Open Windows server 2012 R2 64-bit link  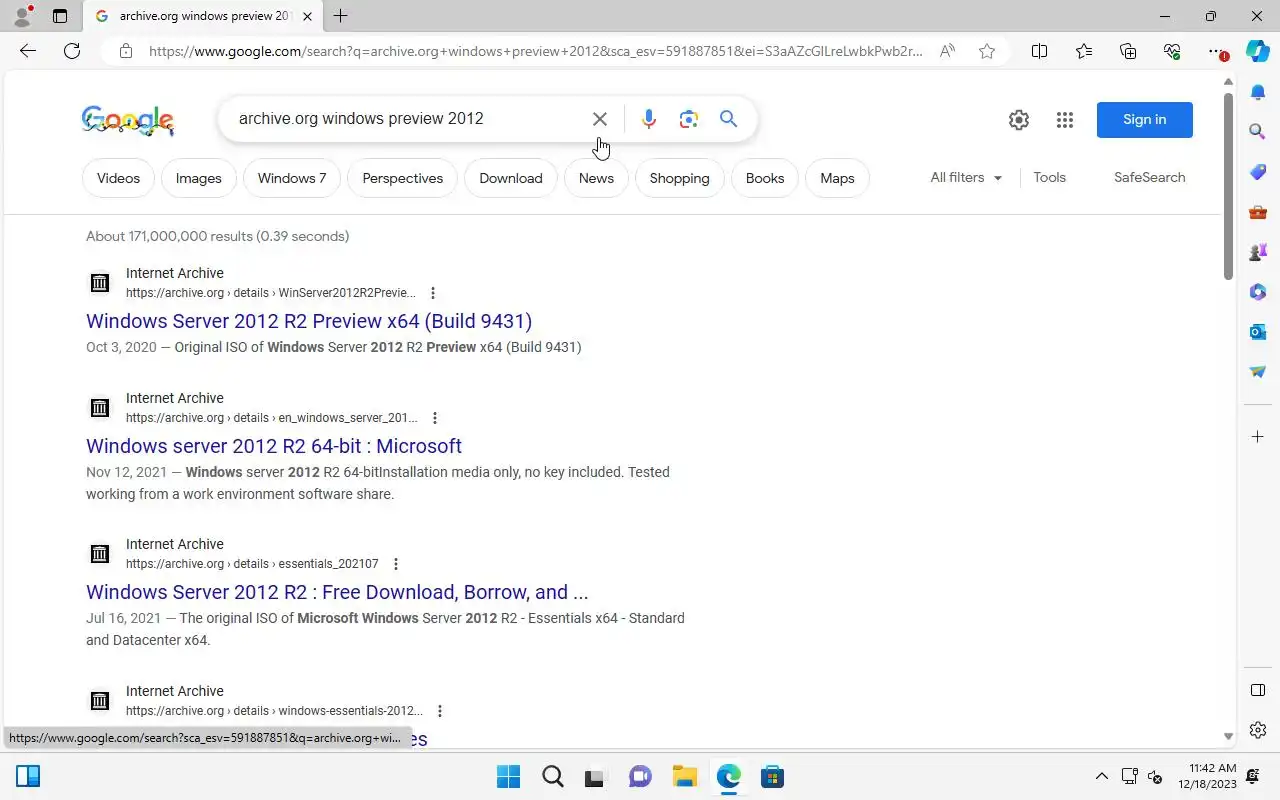pos(274,446)
